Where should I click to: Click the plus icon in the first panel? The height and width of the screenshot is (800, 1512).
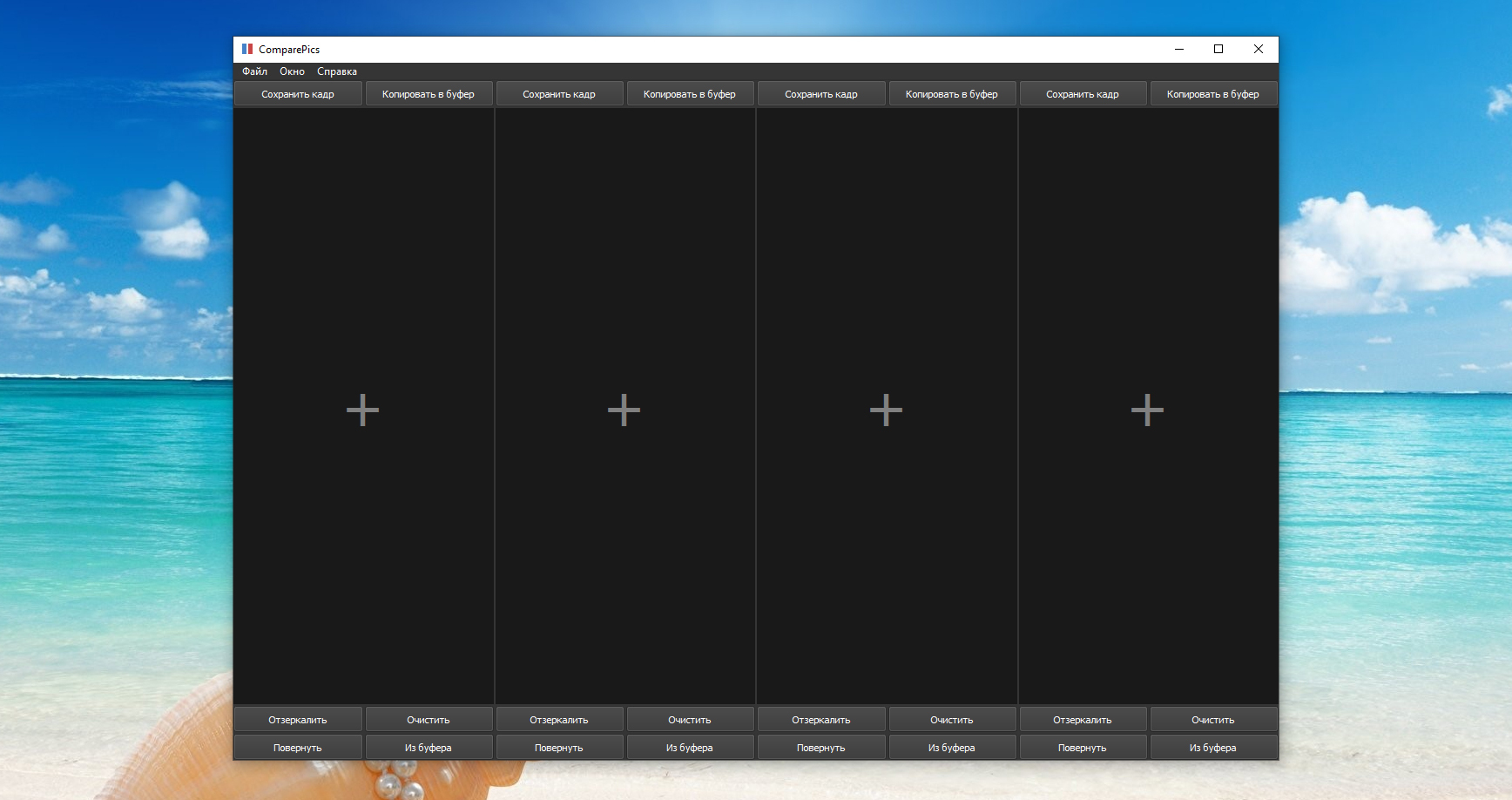pyautogui.click(x=362, y=410)
